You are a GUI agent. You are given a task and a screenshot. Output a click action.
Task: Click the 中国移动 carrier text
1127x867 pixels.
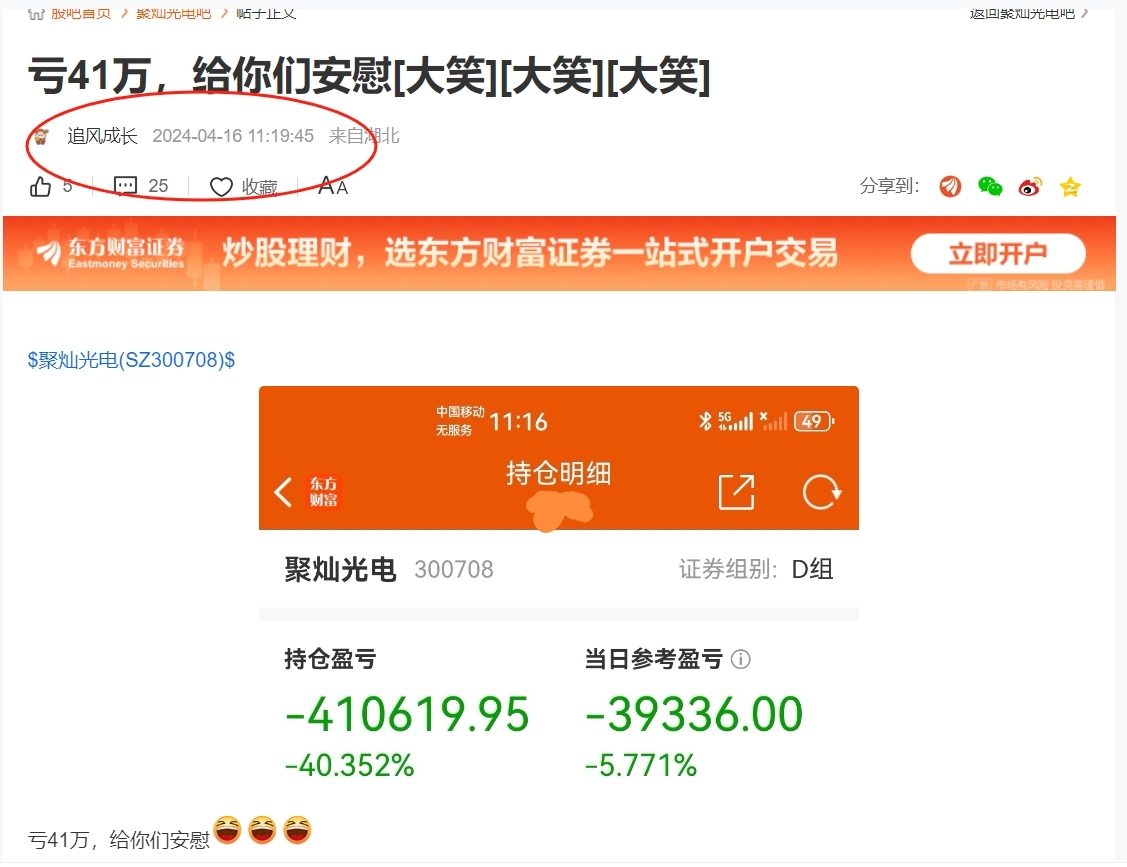(x=460, y=412)
